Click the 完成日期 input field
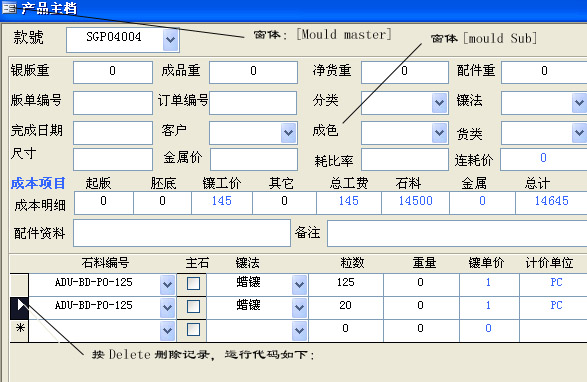587x382 pixels. tap(113, 133)
